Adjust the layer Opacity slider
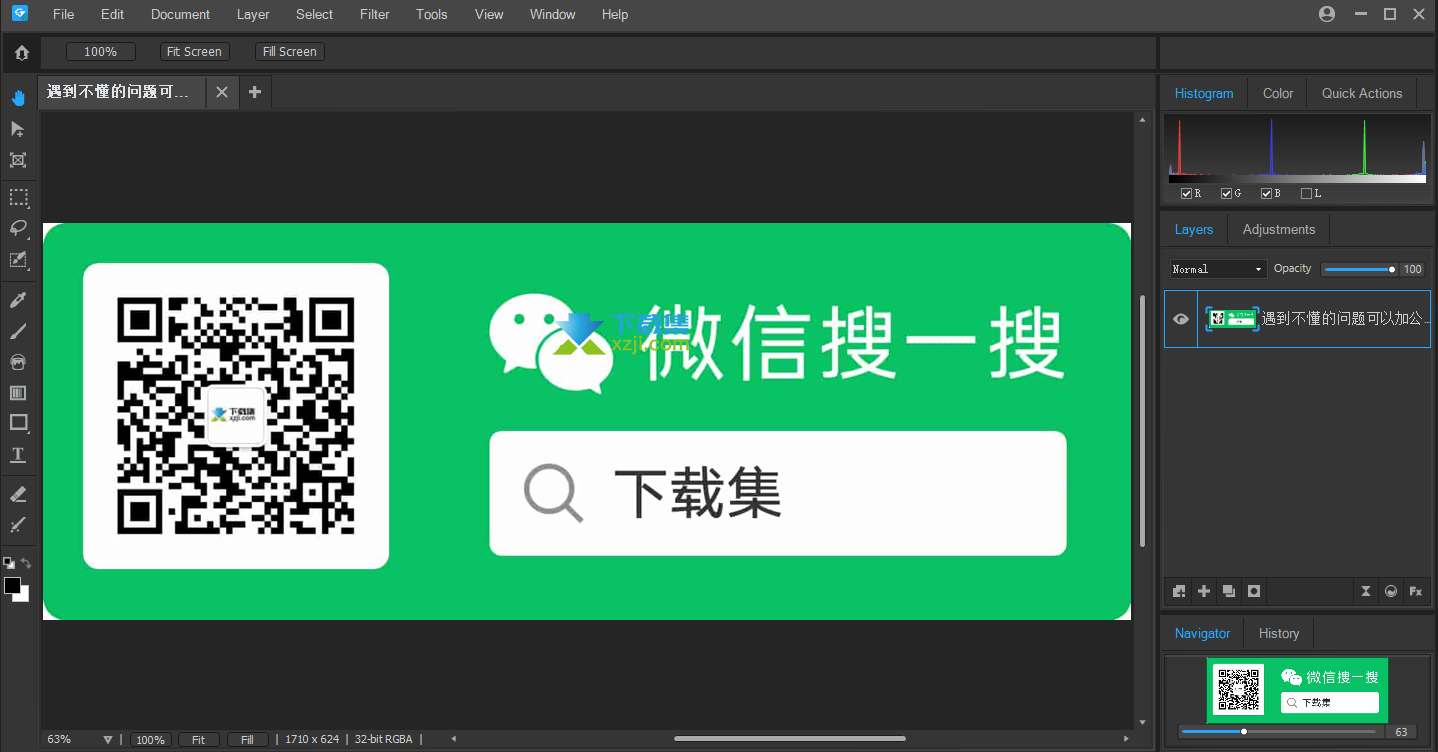This screenshot has width=1438, height=752. pos(1358,269)
